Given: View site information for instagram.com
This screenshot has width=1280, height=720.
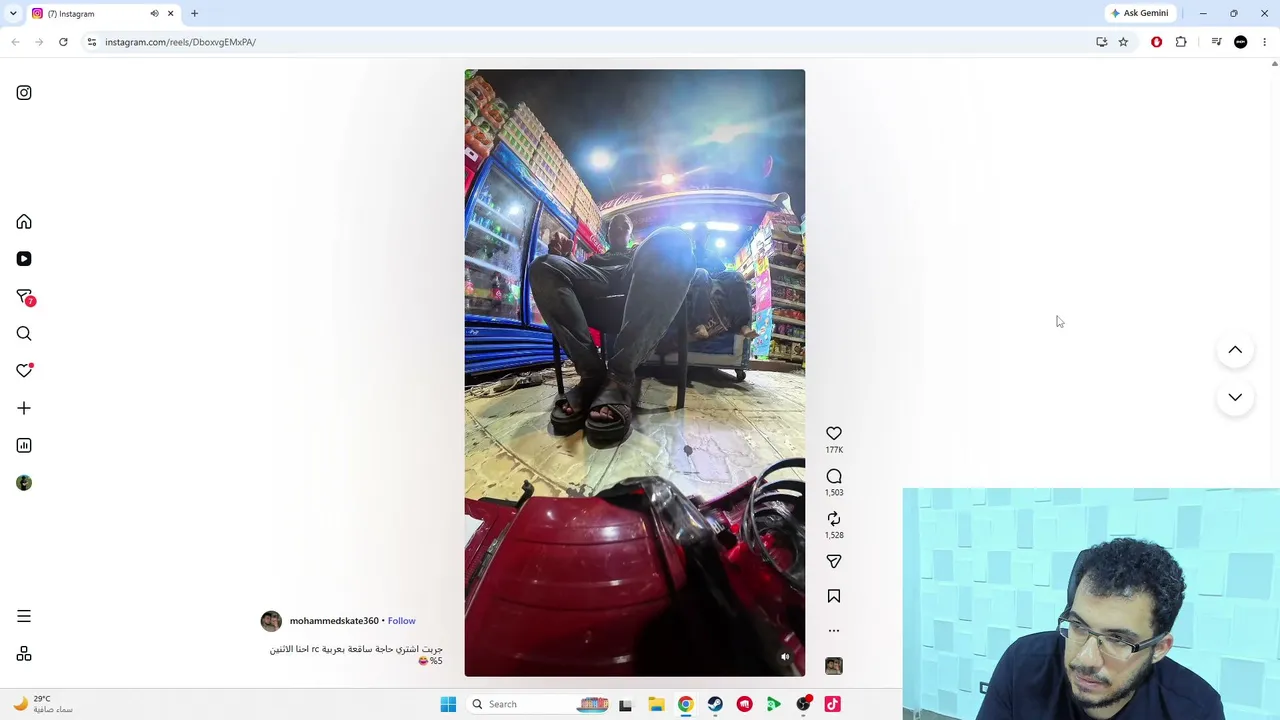Looking at the screenshot, I should click(x=91, y=42).
